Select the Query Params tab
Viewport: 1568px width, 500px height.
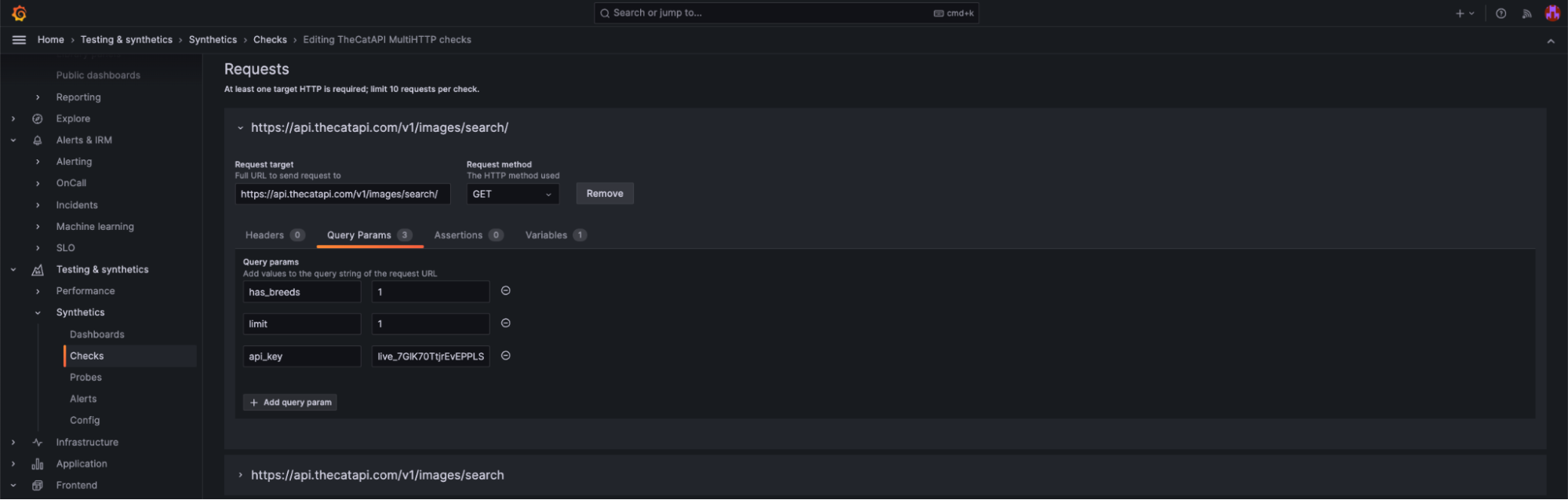(369, 235)
